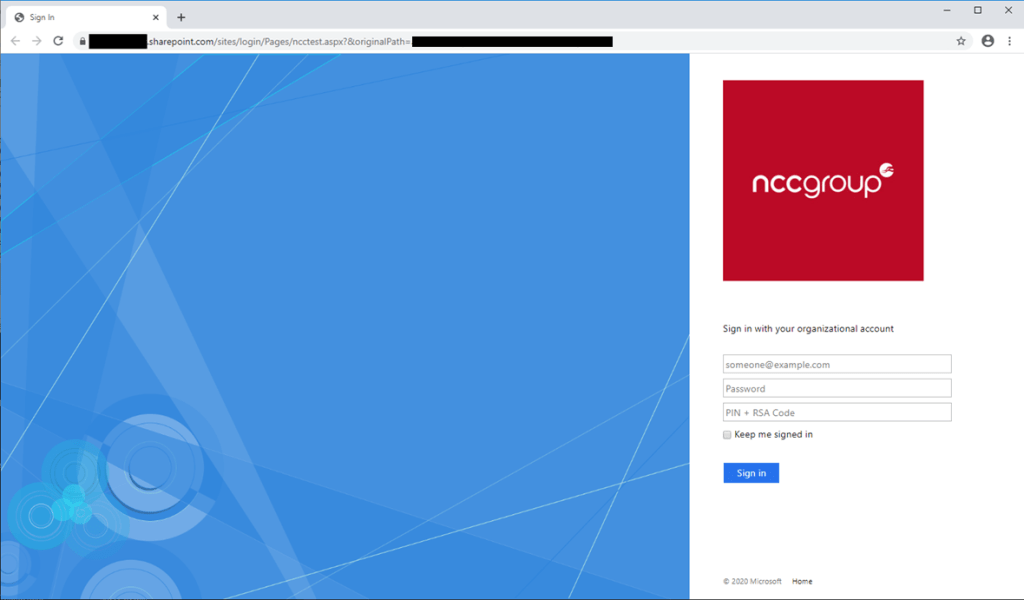Maximize the browser window

point(977,10)
